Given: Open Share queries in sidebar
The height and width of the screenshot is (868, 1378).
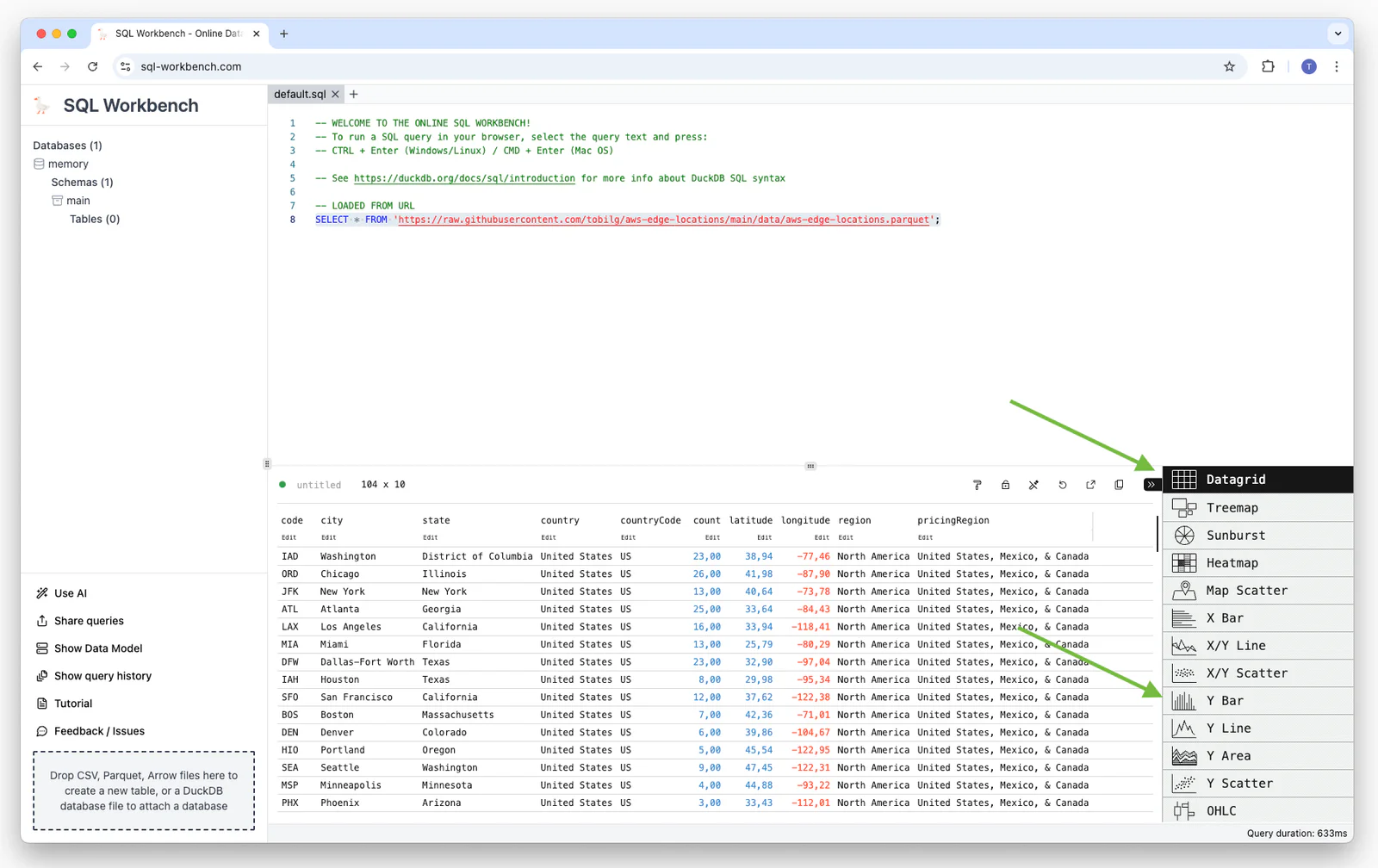Looking at the screenshot, I should pyautogui.click(x=80, y=621).
